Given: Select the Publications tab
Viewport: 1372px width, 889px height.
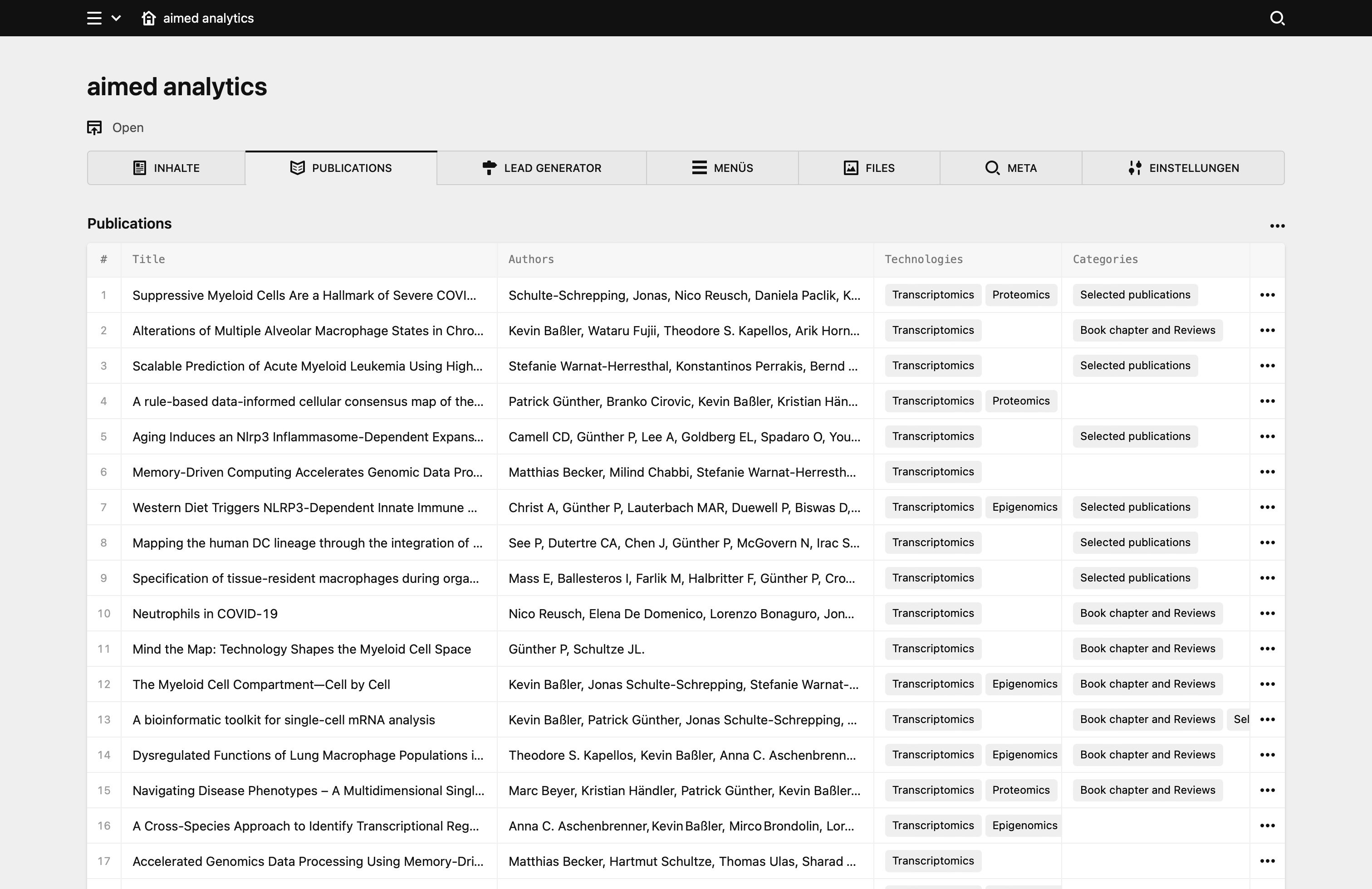Looking at the screenshot, I should pyautogui.click(x=341, y=168).
